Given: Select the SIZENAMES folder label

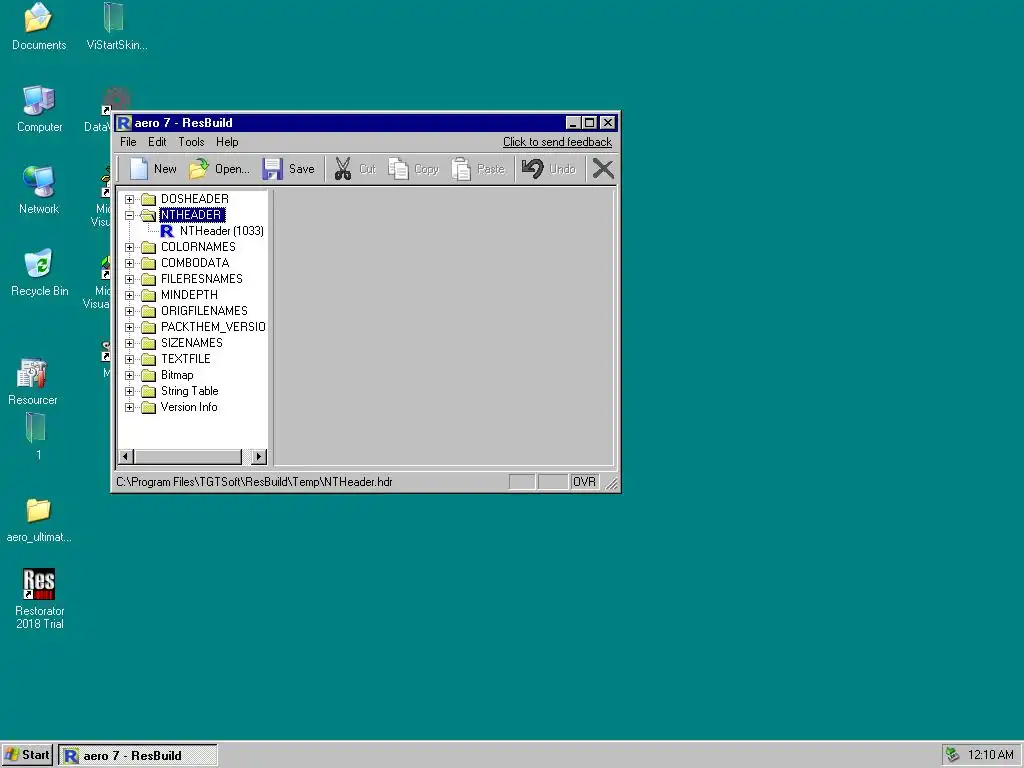Looking at the screenshot, I should pyautogui.click(x=191, y=343).
